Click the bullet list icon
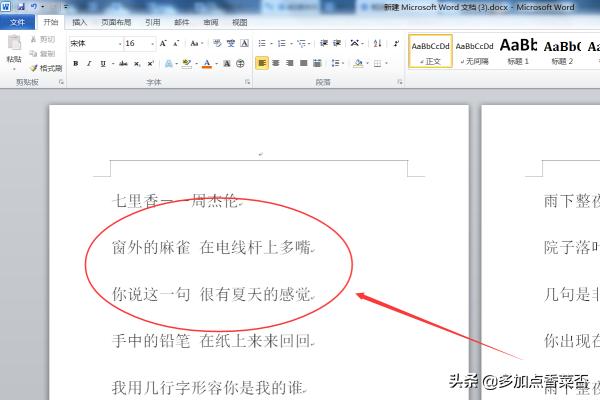The height and width of the screenshot is (400, 600). click(262, 43)
